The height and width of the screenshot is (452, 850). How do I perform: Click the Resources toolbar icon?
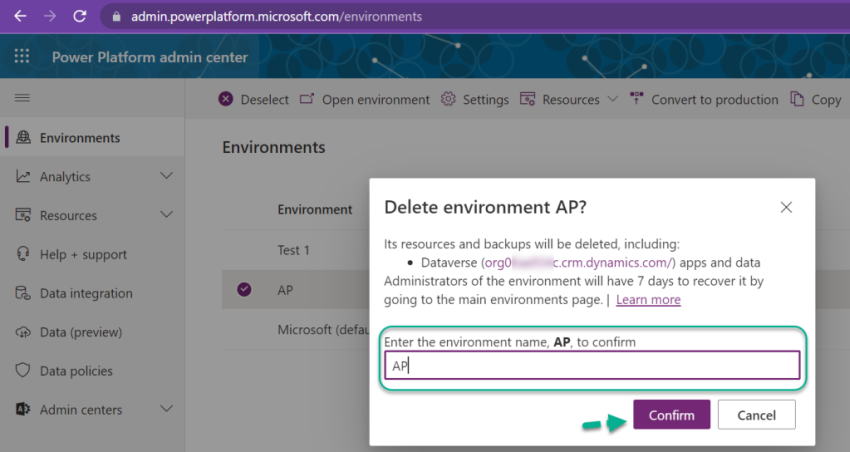527,99
